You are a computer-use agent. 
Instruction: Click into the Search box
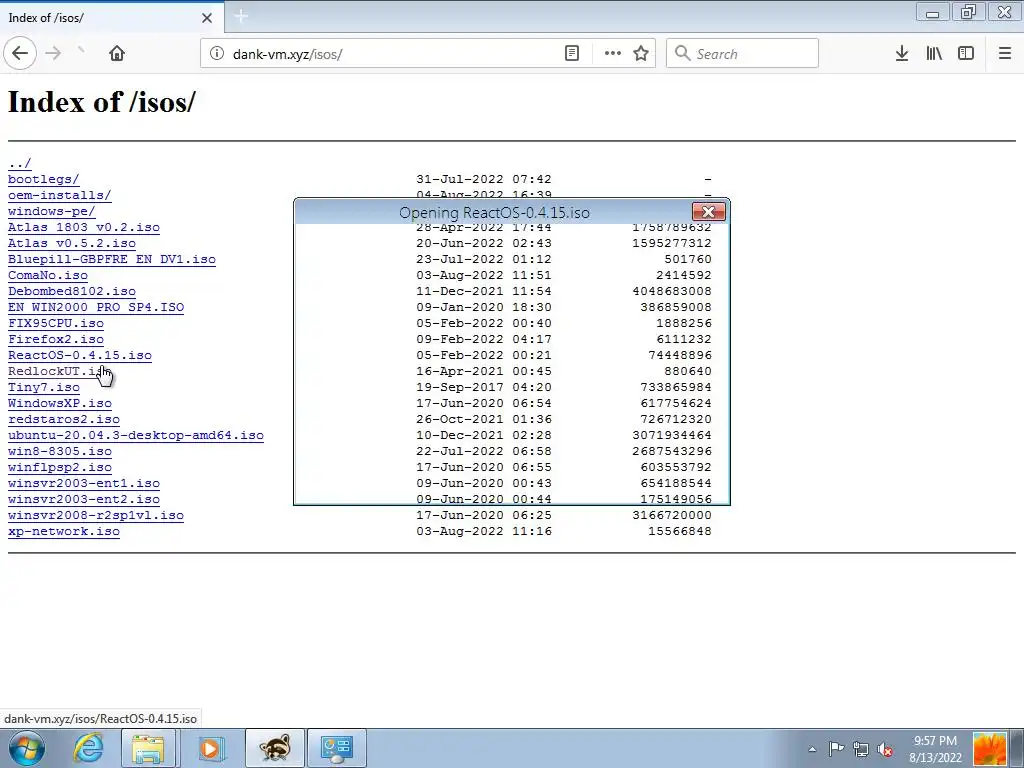click(743, 54)
